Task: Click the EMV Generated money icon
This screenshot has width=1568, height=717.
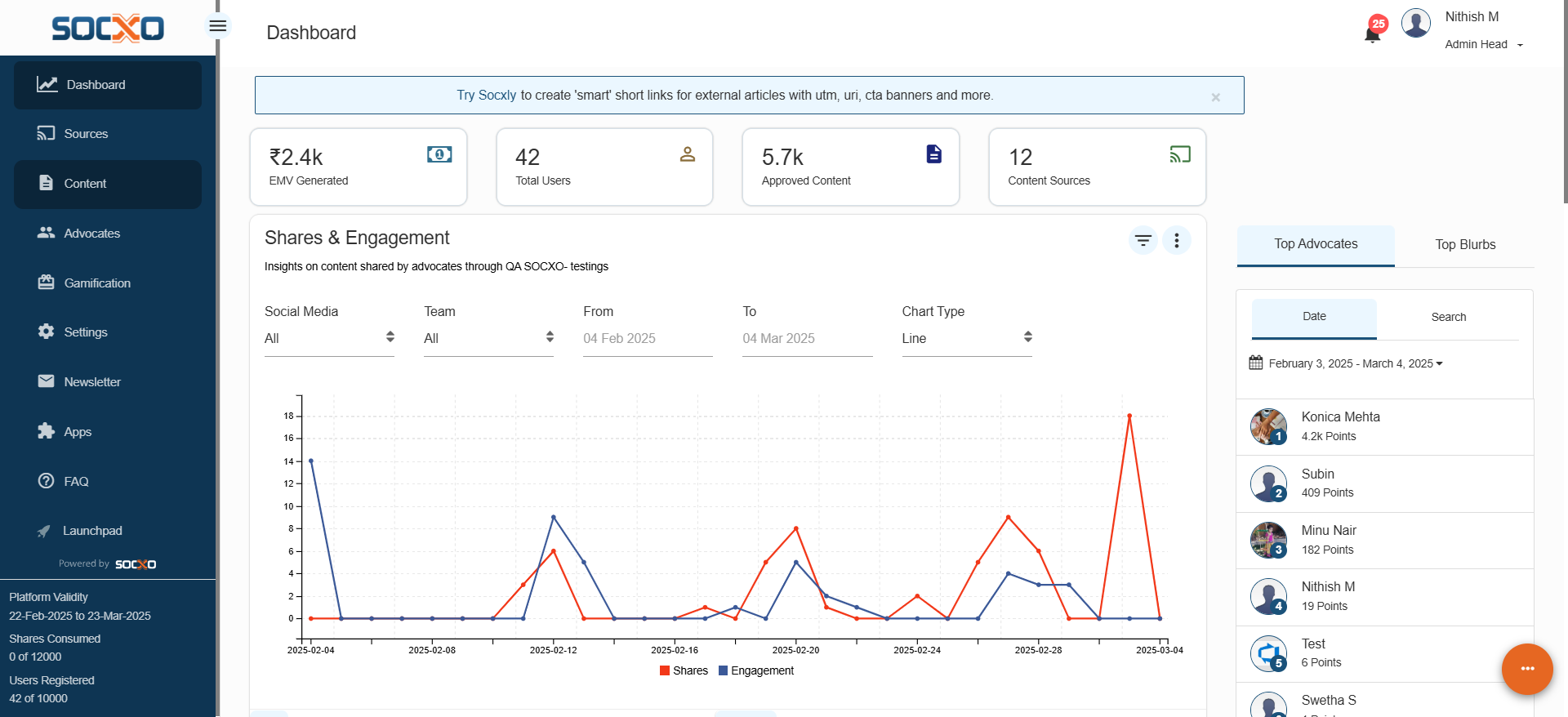Action: [x=439, y=154]
